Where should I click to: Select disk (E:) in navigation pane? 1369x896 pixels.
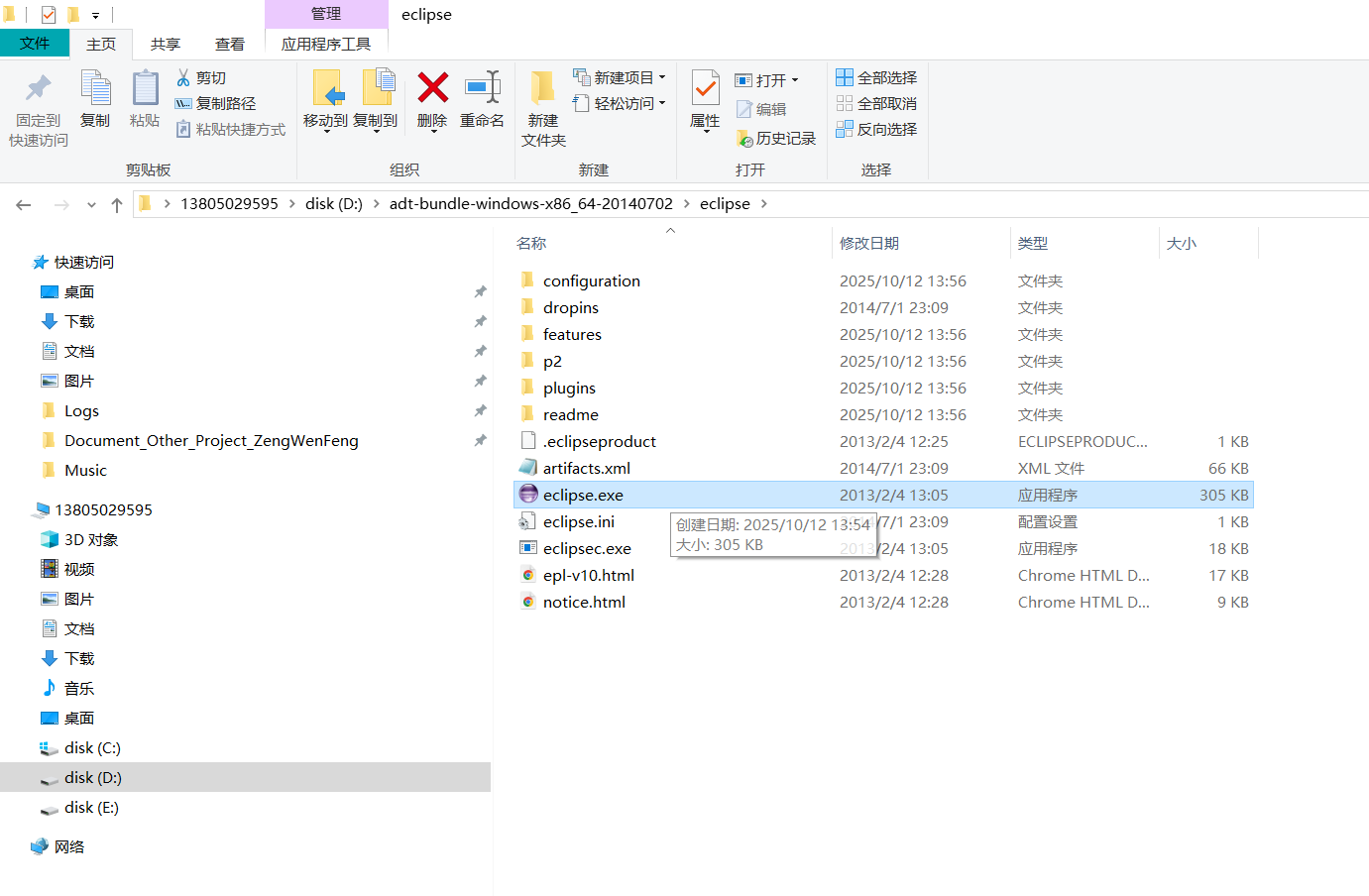click(91, 807)
